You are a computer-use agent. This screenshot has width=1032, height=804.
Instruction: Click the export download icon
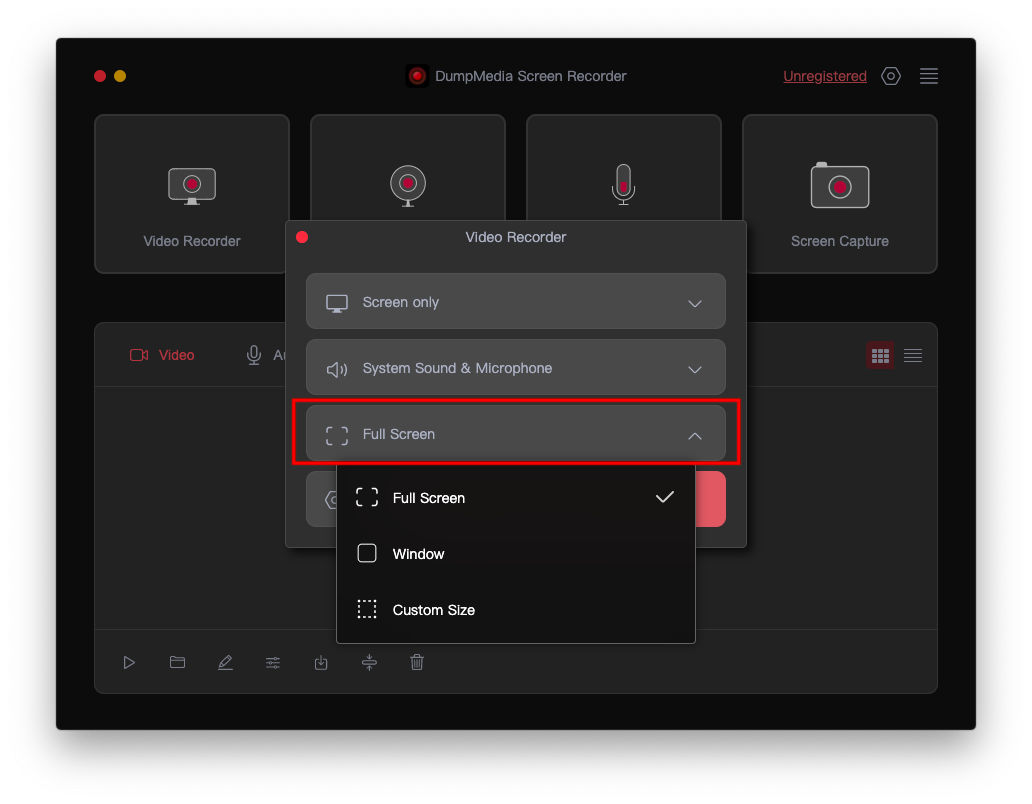[x=321, y=663]
